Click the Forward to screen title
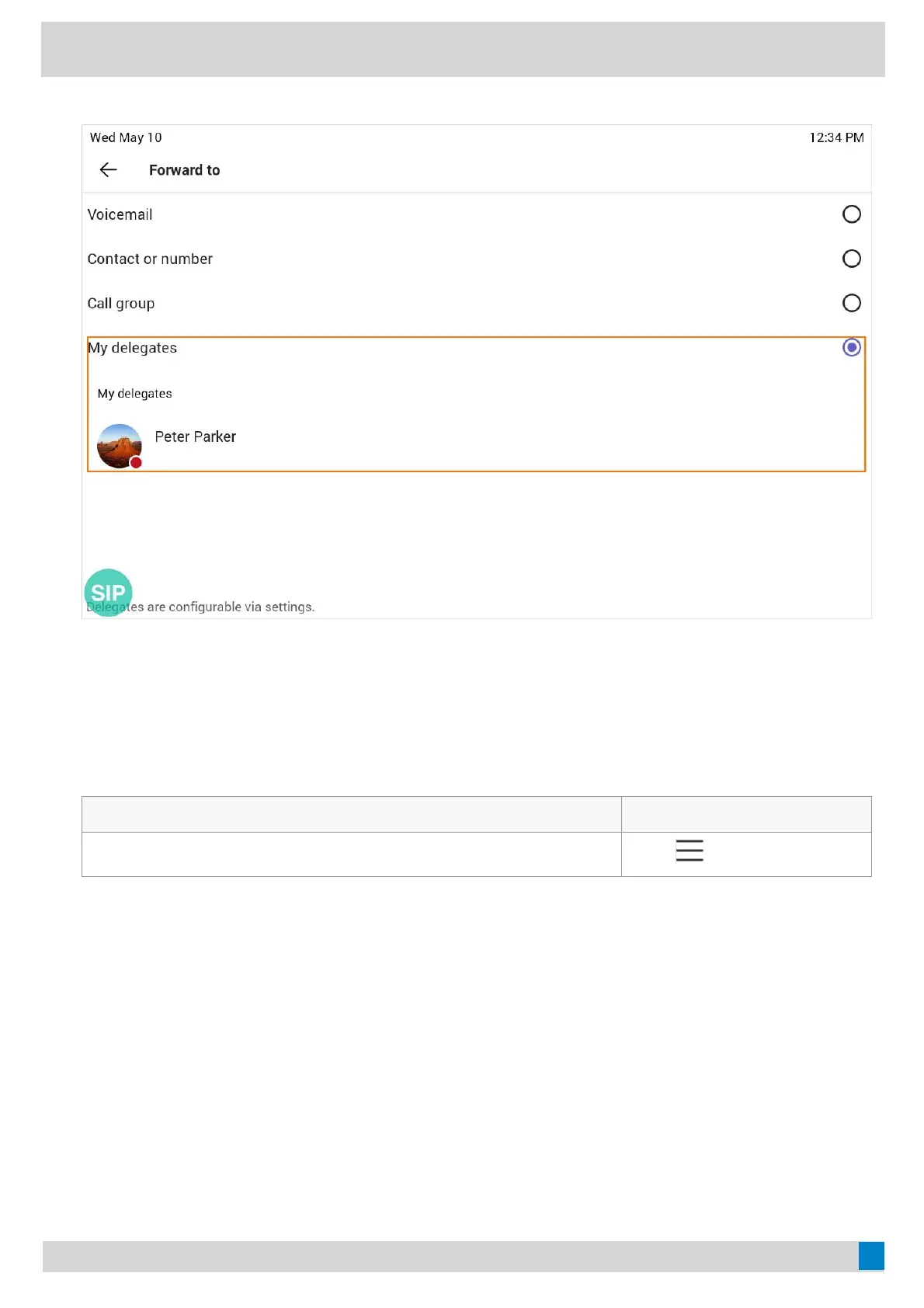Image resolution: width=924 pixels, height=1308 pixels. click(x=184, y=170)
